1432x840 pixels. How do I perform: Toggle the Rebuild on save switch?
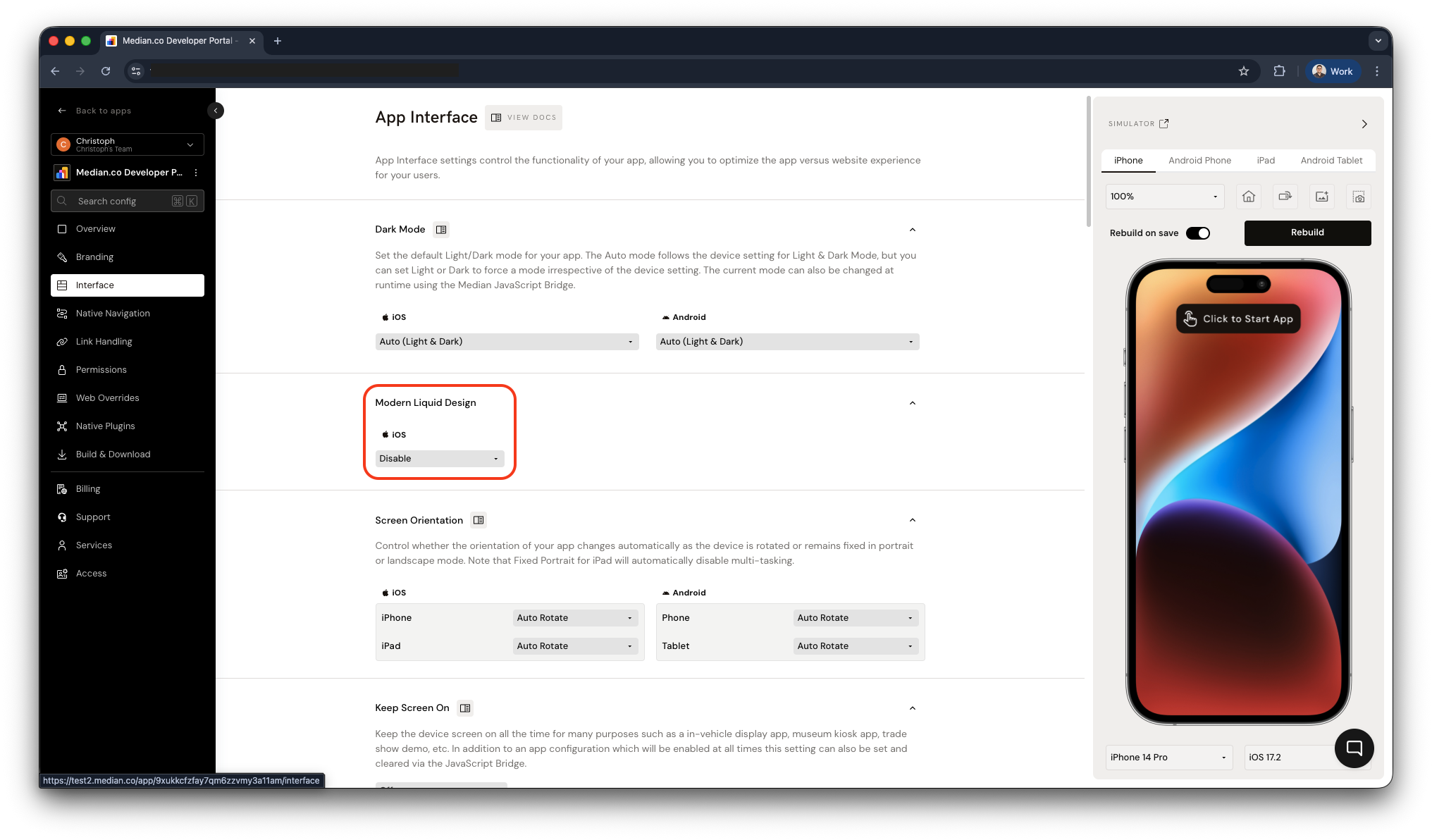click(1197, 233)
